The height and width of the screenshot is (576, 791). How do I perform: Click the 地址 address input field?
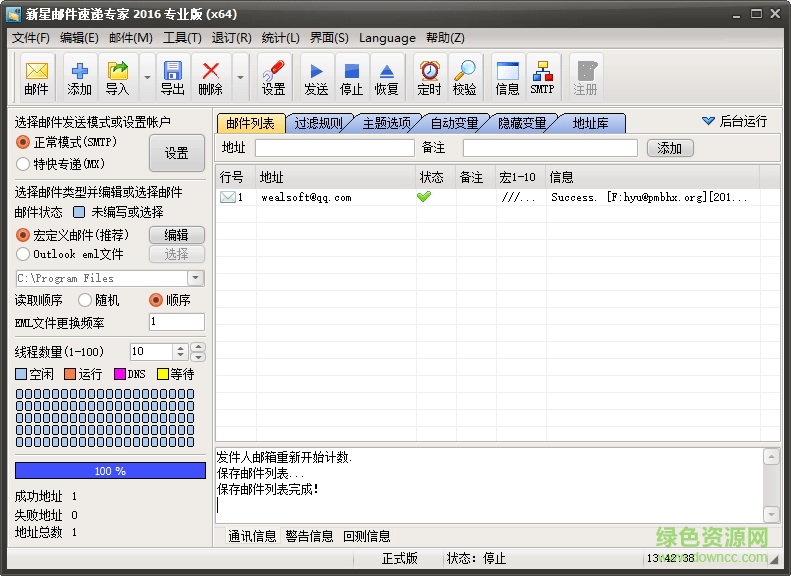pos(334,148)
